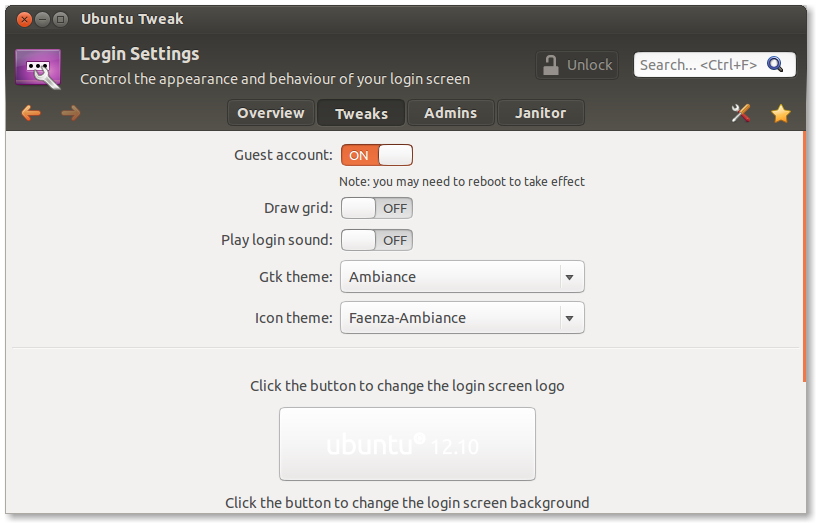Switch to the Overview tab
816x523 pixels.
[271, 113]
